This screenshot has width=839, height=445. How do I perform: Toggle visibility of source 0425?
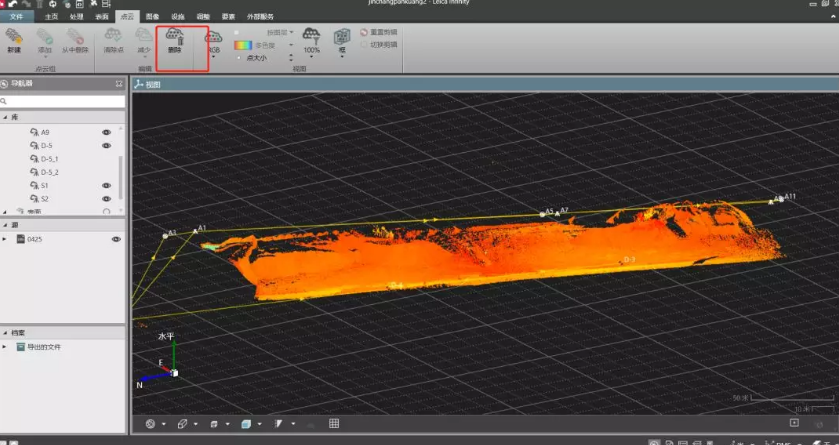(116, 239)
